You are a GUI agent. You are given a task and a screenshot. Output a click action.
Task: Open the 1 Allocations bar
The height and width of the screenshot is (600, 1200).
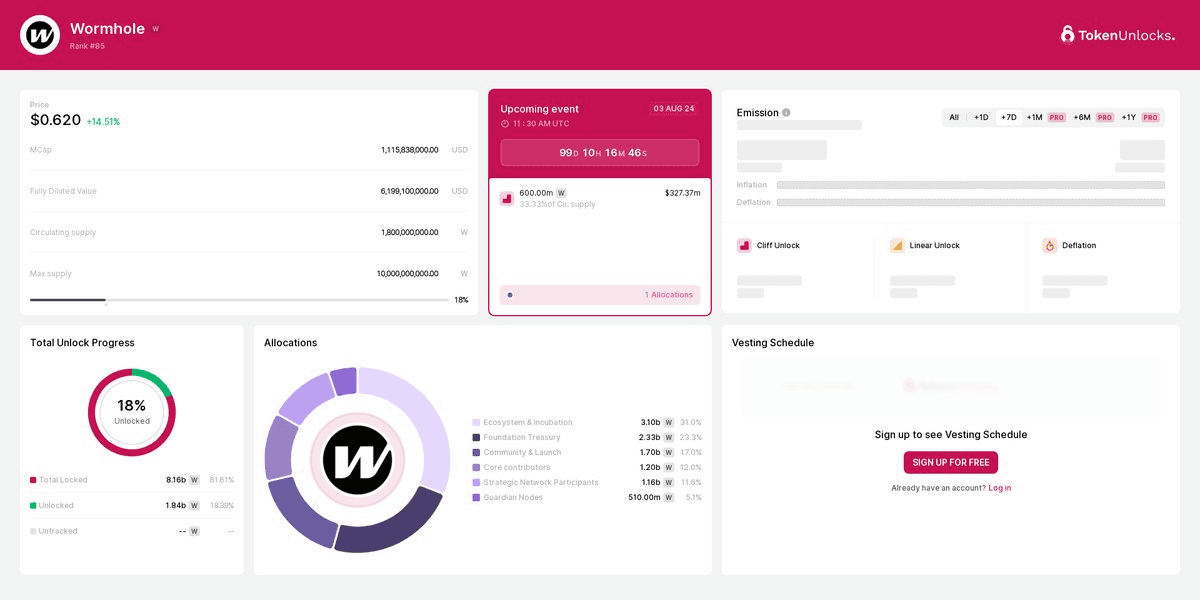coord(600,295)
